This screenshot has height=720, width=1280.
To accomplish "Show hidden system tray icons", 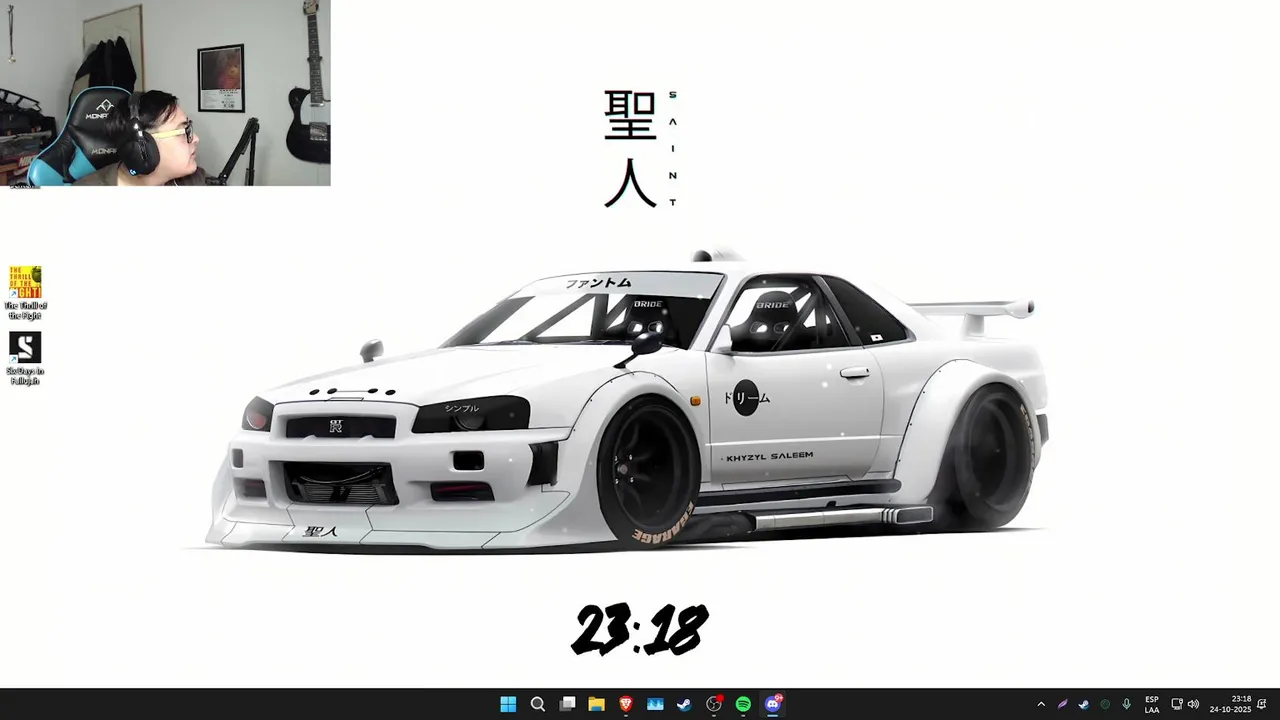I will pos(1041,704).
